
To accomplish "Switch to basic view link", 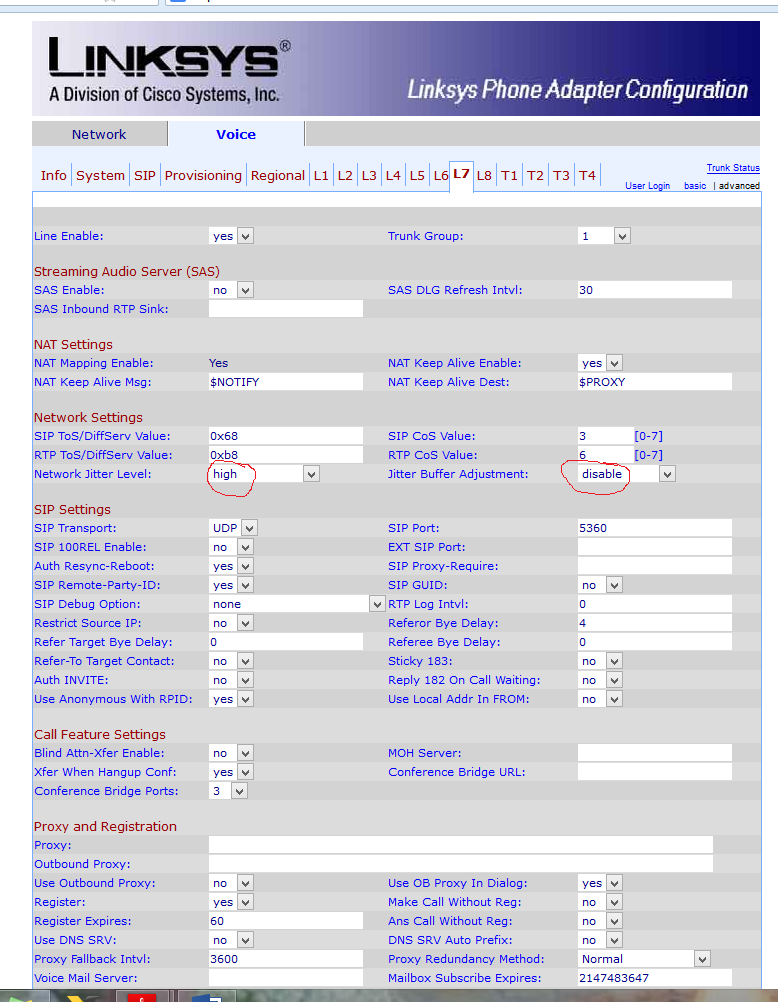I will 695,185.
